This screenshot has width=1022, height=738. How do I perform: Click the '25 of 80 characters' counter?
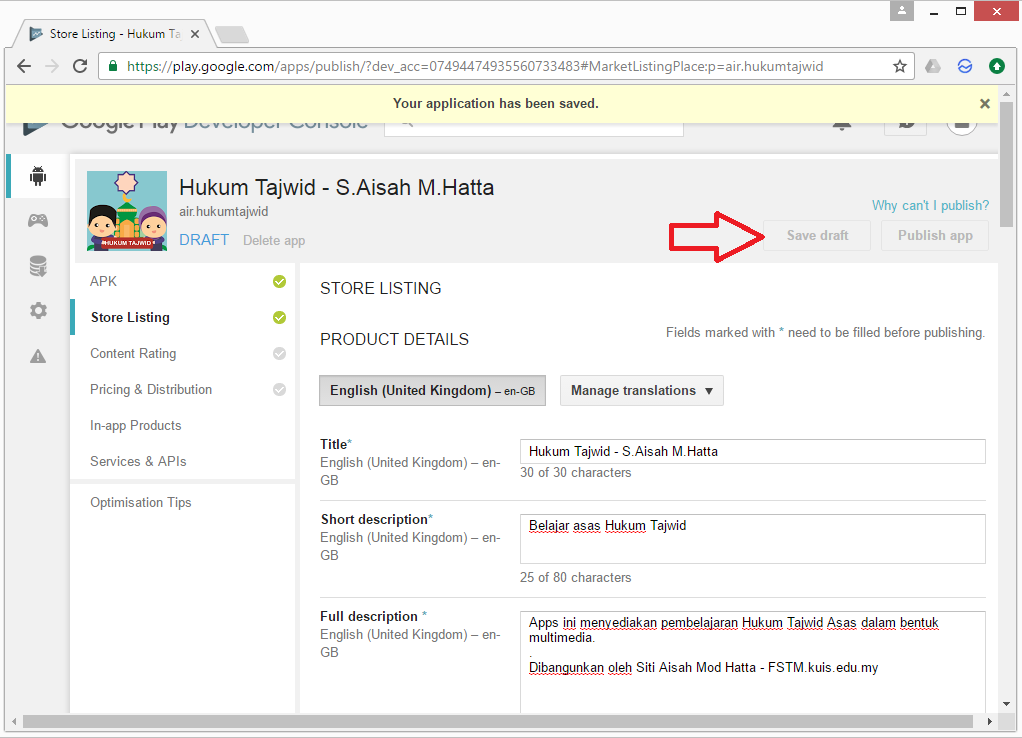click(x=576, y=578)
